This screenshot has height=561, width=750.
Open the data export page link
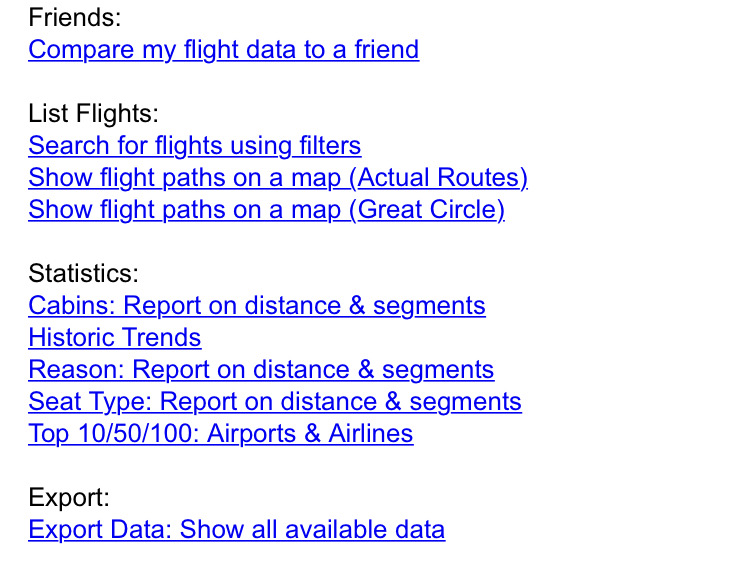tap(236, 529)
